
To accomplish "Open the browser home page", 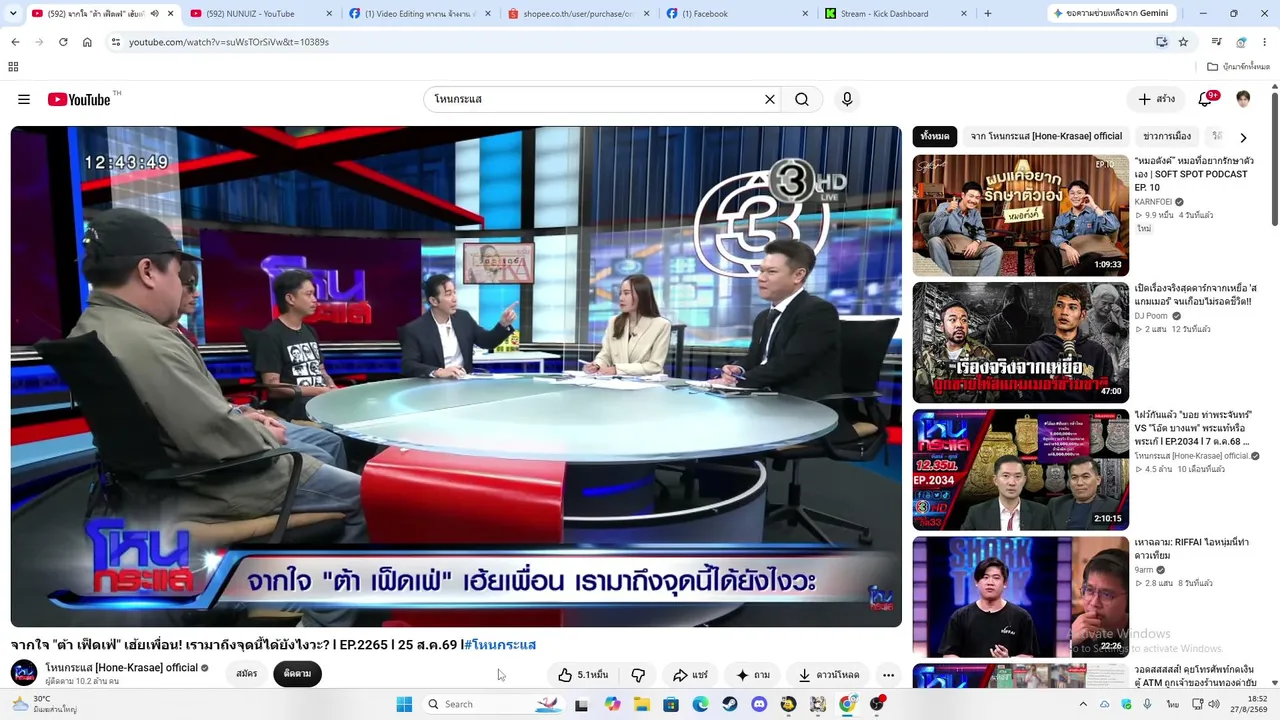I will pos(87,42).
